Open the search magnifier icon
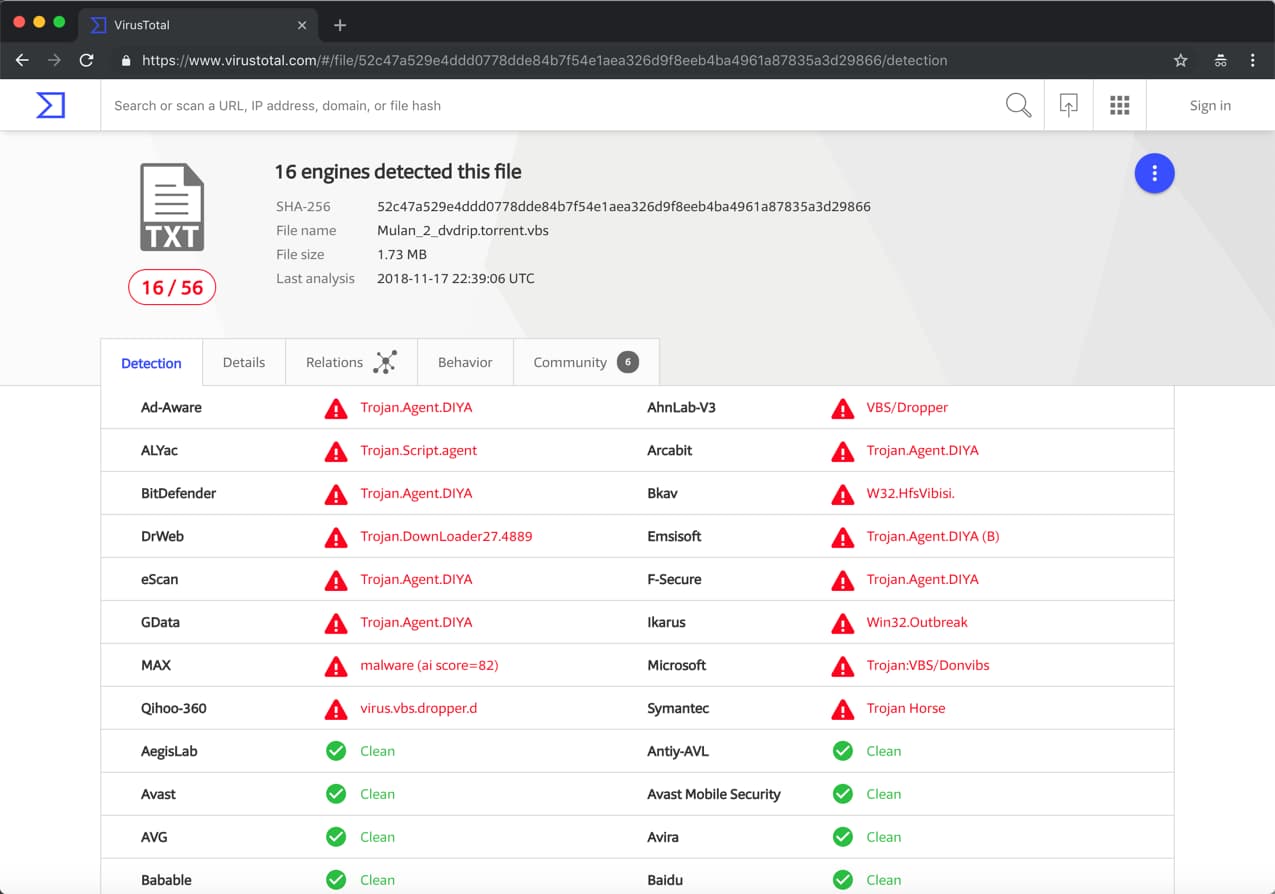The width and height of the screenshot is (1275, 894). (x=1018, y=105)
